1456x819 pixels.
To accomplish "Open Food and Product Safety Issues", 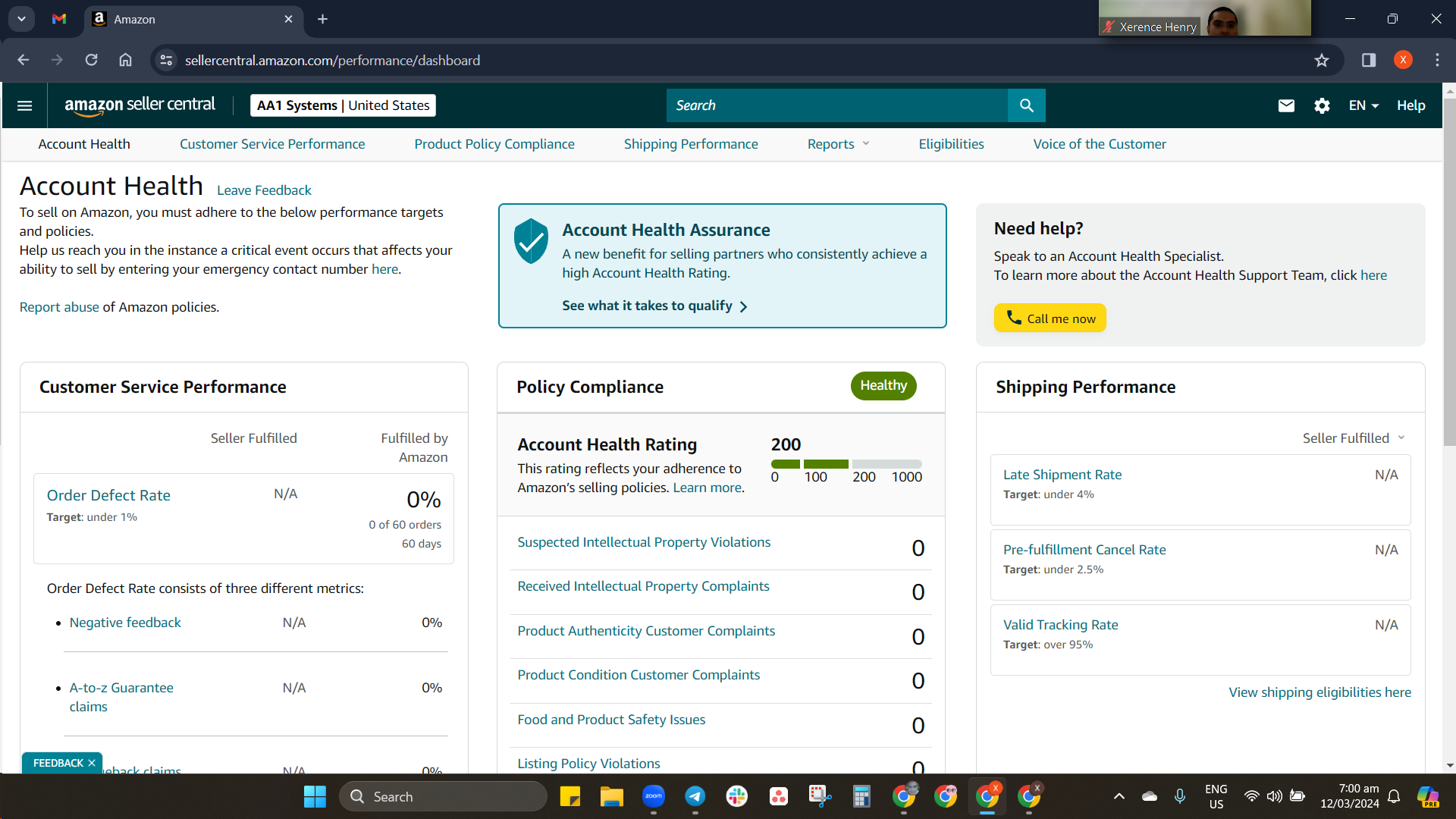I will [611, 720].
